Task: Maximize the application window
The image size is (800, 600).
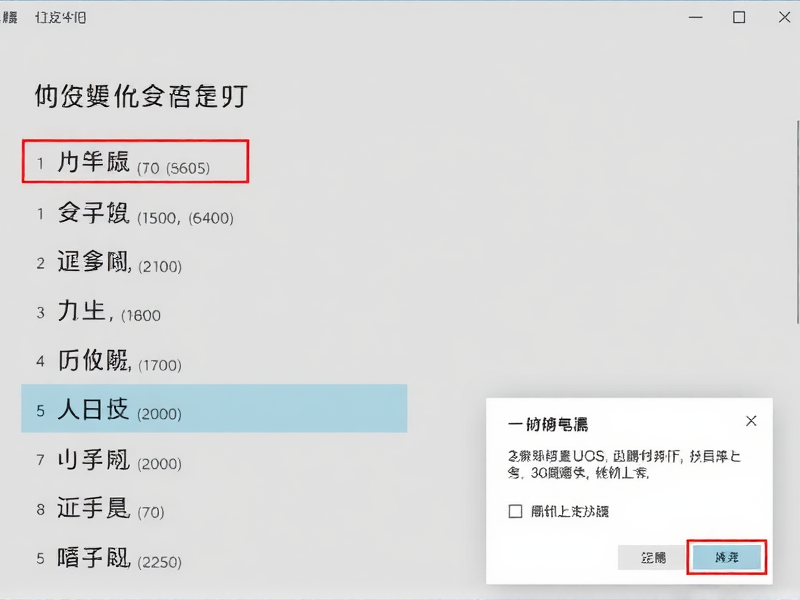Action: pyautogui.click(x=737, y=17)
